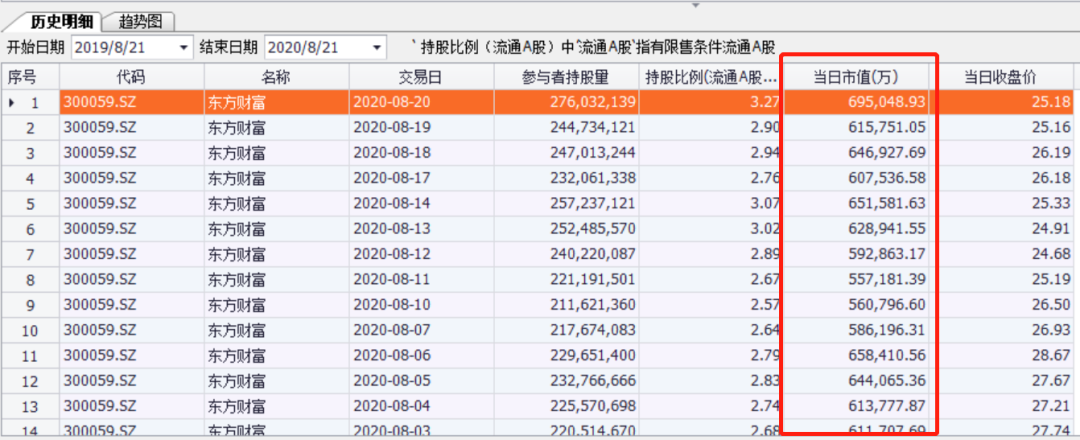
Task: Select date cell 2020-08-17
Action: pos(422,178)
